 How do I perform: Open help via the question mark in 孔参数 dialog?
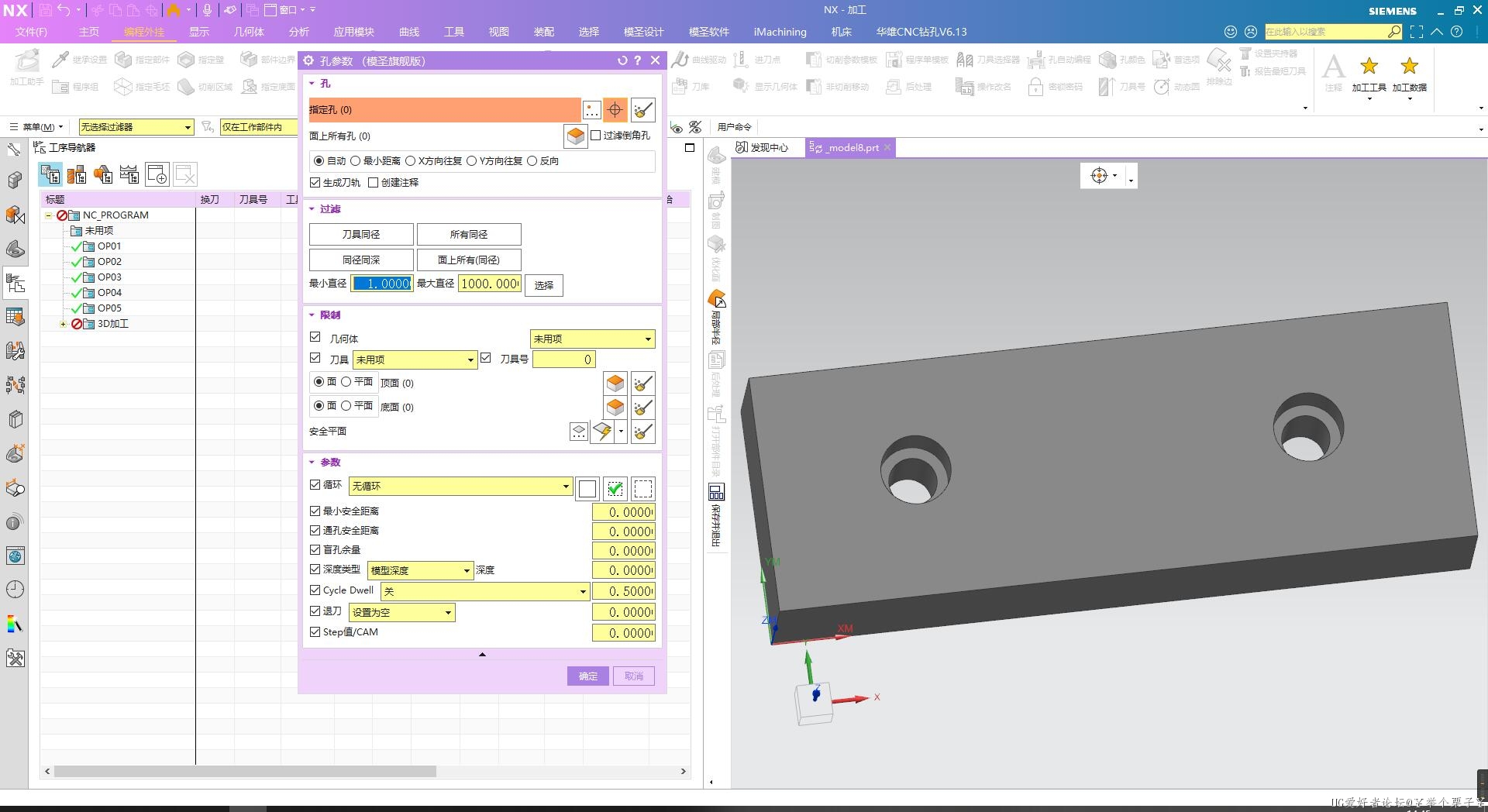[x=638, y=60]
